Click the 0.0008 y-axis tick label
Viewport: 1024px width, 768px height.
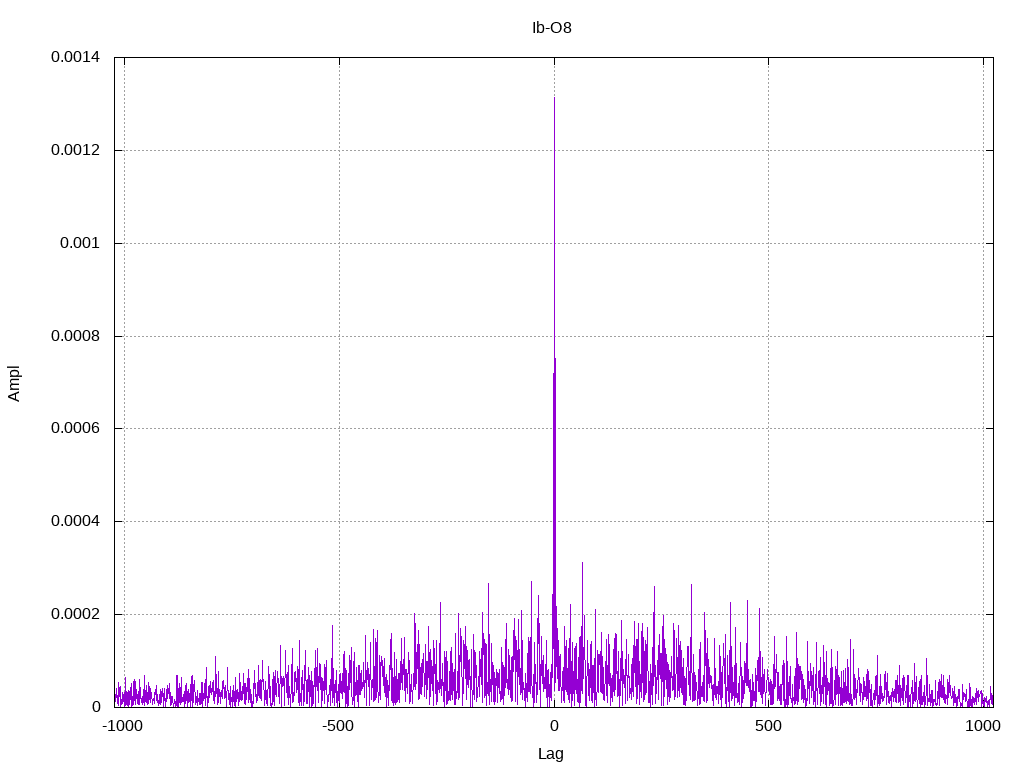76,336
